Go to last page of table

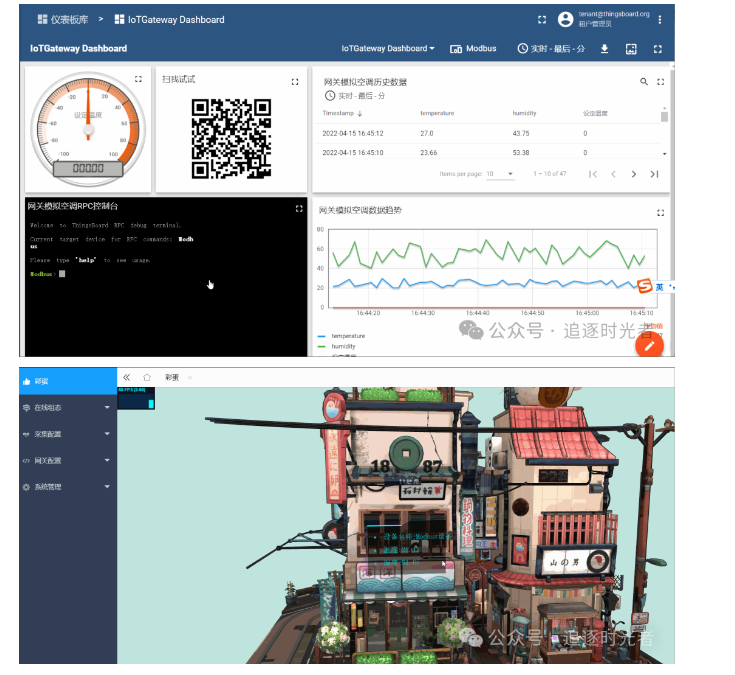coord(654,174)
